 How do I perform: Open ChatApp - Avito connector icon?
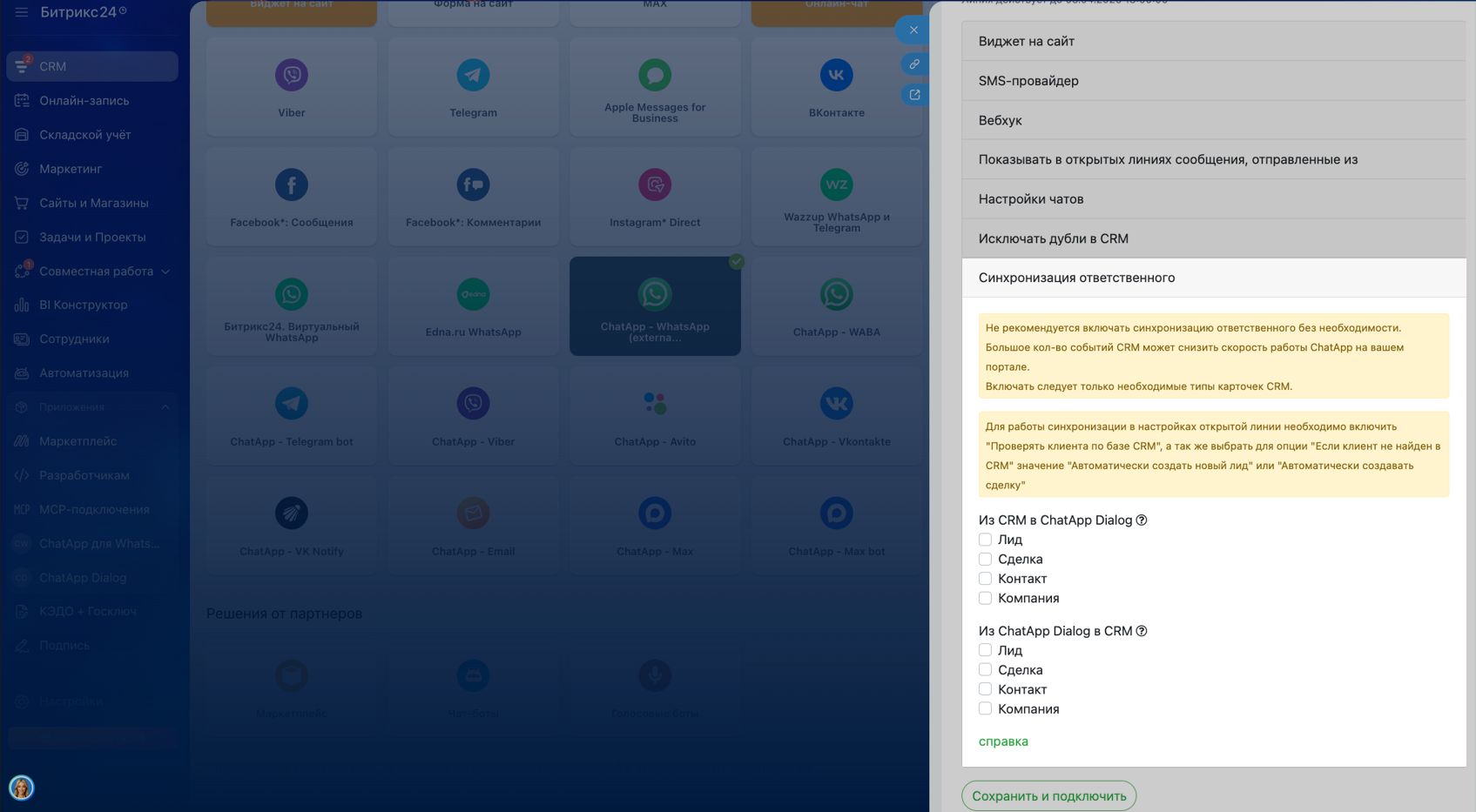[655, 404]
